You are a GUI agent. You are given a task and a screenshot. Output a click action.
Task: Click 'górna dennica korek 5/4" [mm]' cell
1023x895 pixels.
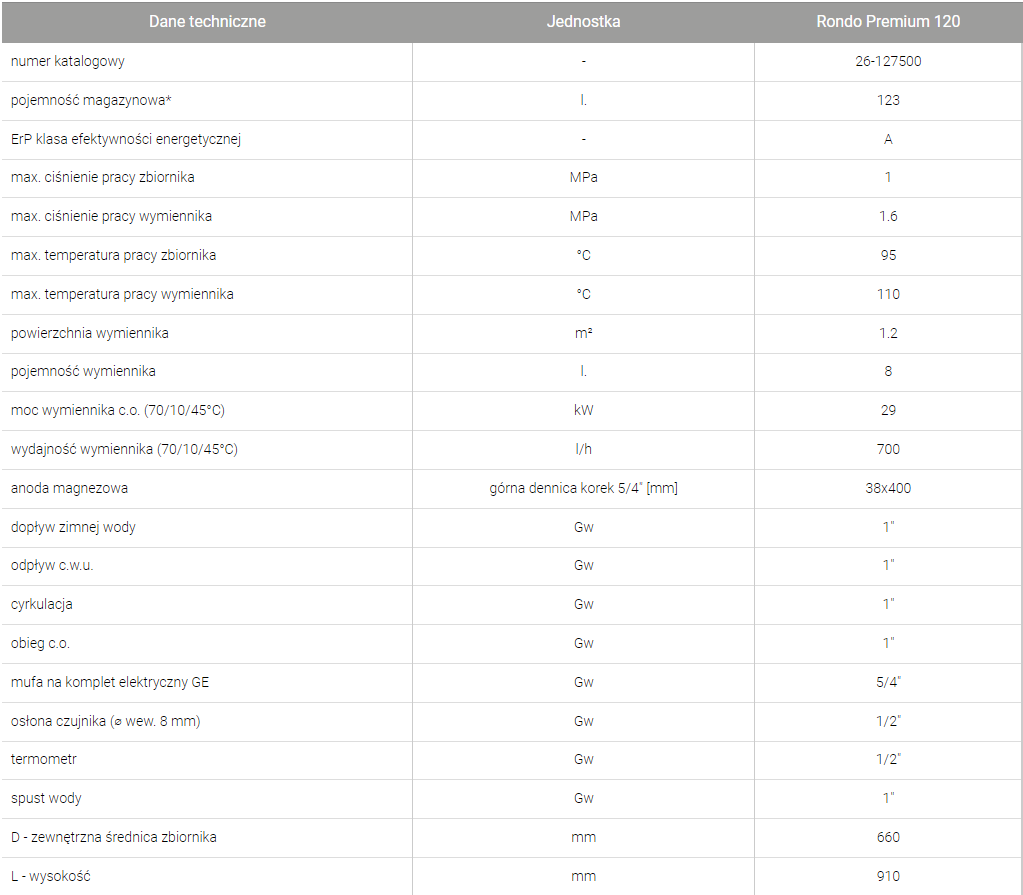(584, 488)
